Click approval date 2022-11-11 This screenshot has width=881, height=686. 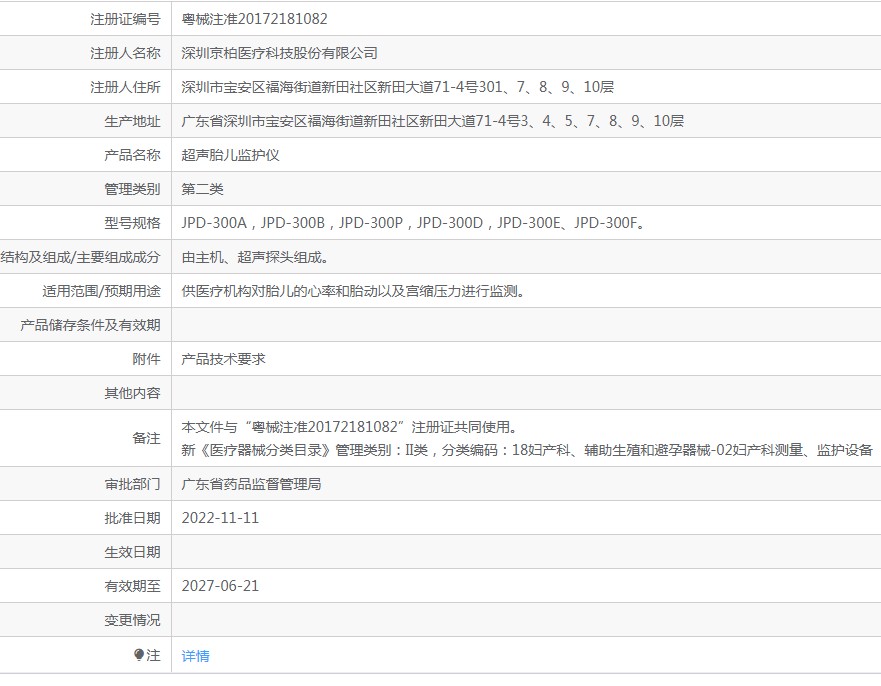[x=220, y=518]
